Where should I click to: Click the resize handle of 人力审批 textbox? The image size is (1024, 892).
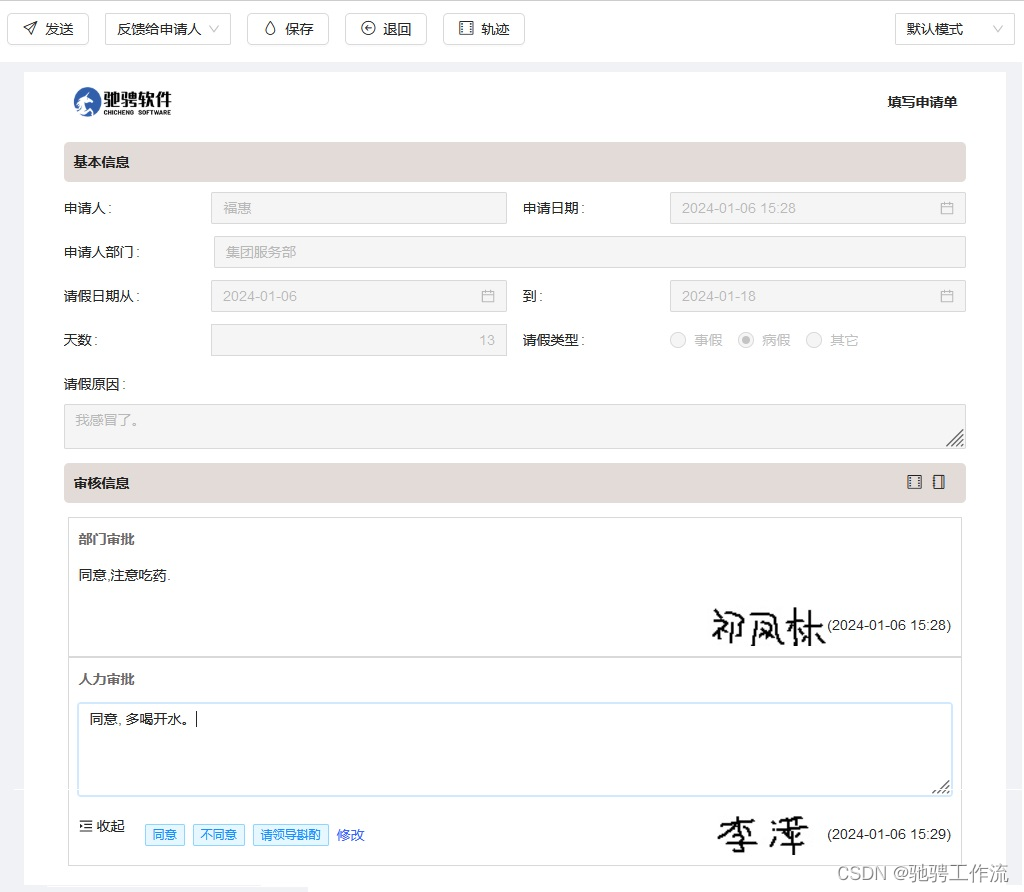[941, 786]
